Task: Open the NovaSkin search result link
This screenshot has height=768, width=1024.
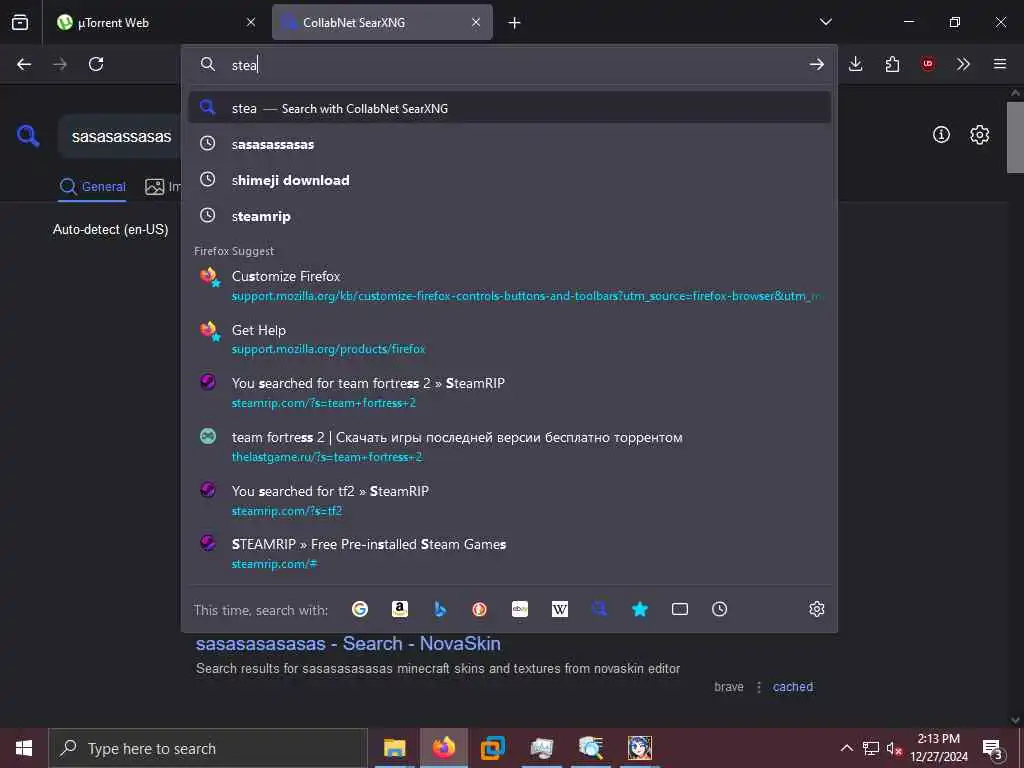Action: pyautogui.click(x=348, y=644)
